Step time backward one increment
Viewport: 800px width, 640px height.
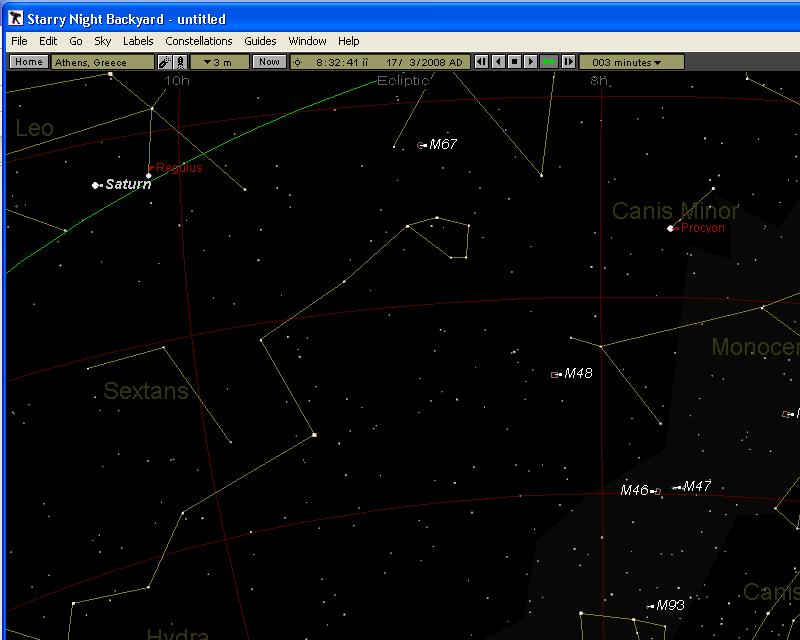482,62
